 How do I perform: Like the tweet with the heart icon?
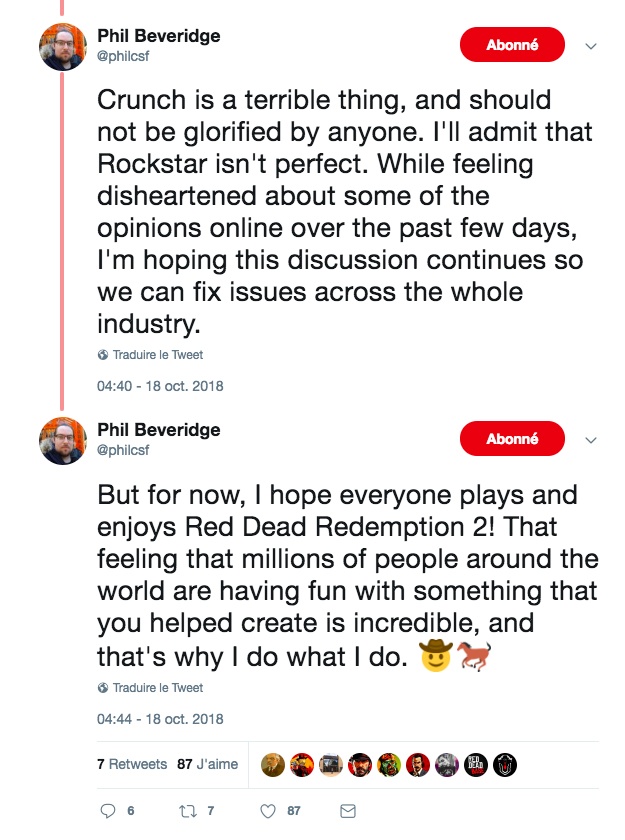coord(268,811)
